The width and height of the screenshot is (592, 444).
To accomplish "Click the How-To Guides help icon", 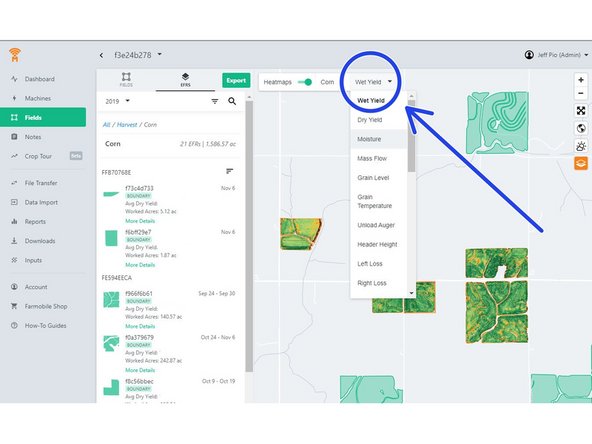I will [14, 325].
